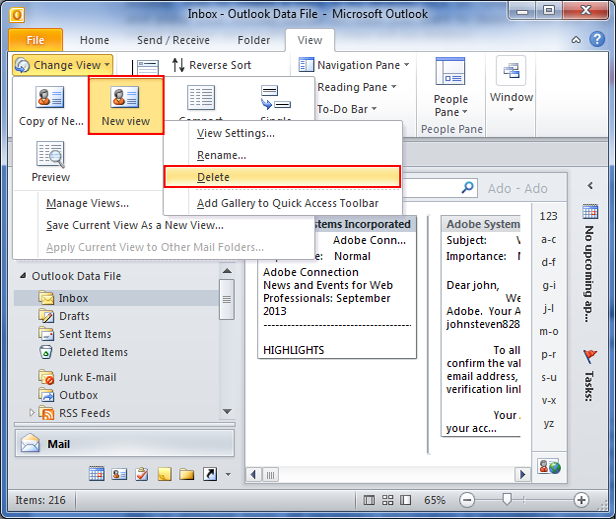Viewport: 616px width, 519px height.
Task: Open the Window dropdown button
Action: coord(511,84)
